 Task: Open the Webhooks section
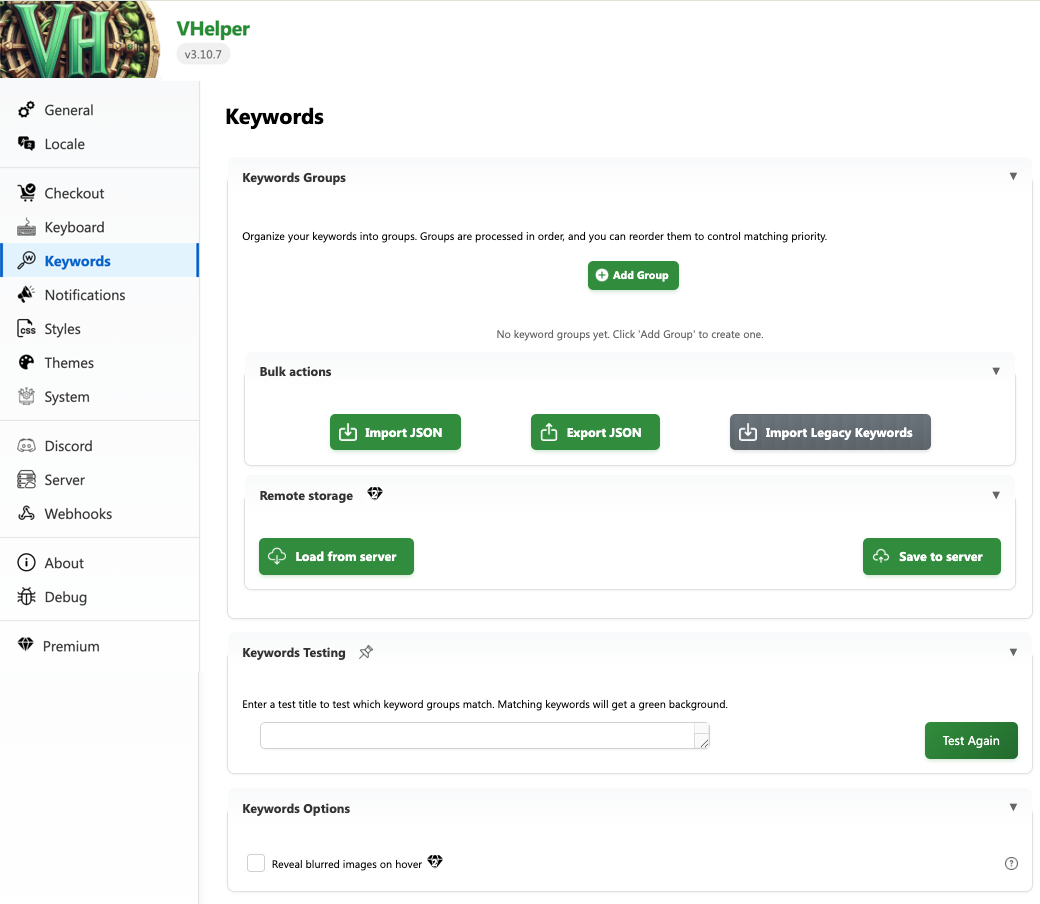tap(78, 514)
